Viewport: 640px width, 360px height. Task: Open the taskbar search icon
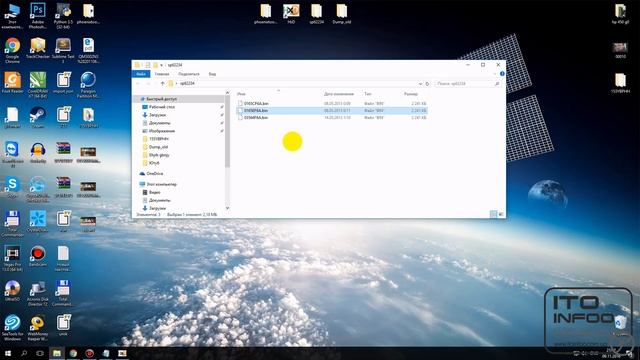[24, 353]
